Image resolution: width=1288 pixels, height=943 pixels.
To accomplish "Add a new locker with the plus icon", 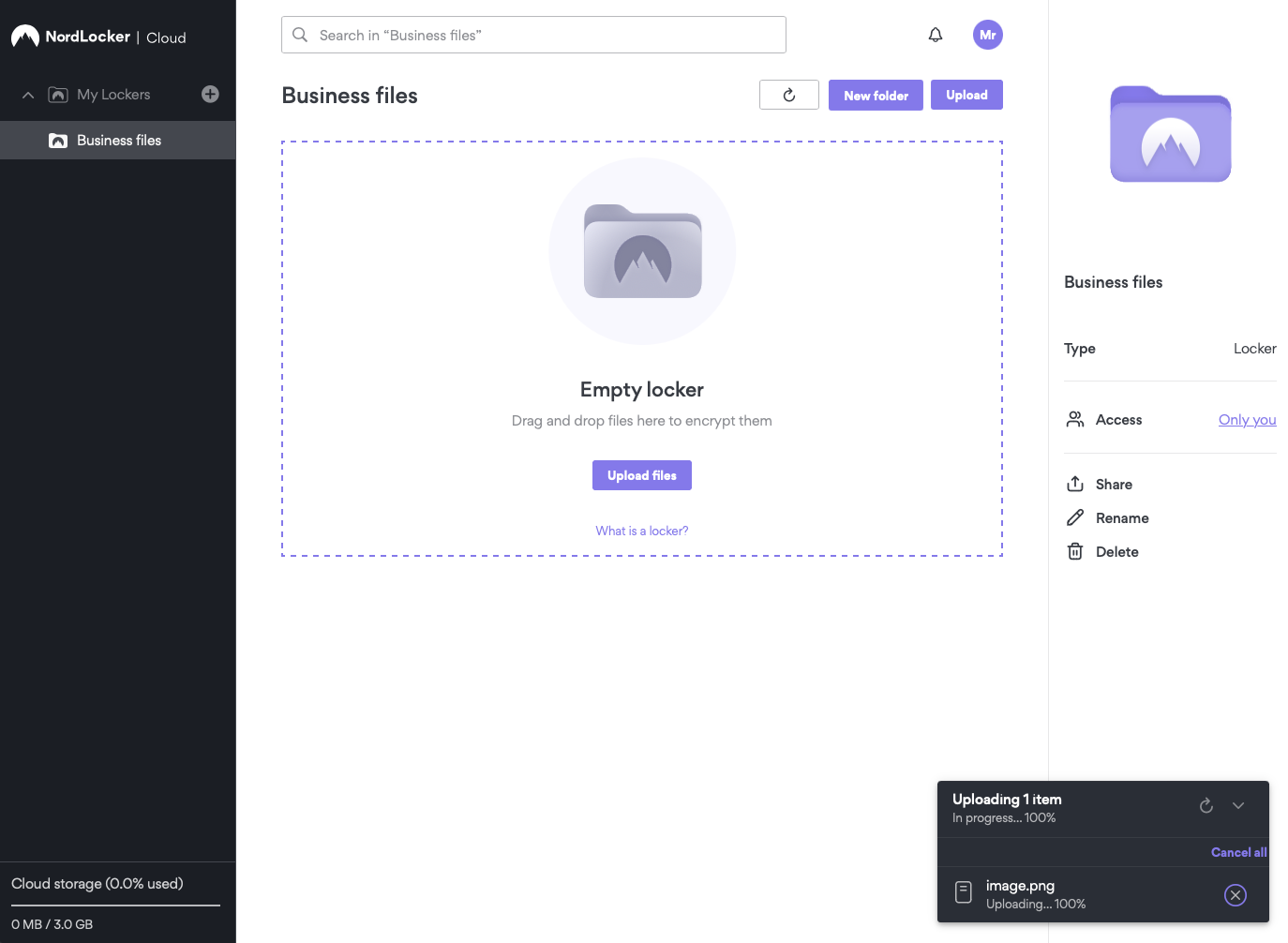I will point(210,94).
